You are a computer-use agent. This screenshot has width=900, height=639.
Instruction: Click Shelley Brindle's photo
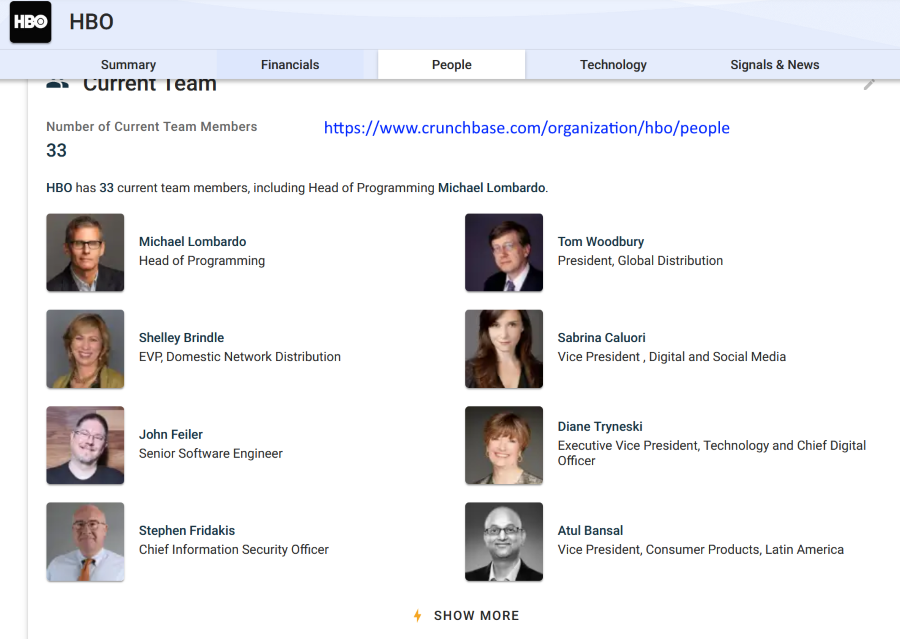click(85, 349)
